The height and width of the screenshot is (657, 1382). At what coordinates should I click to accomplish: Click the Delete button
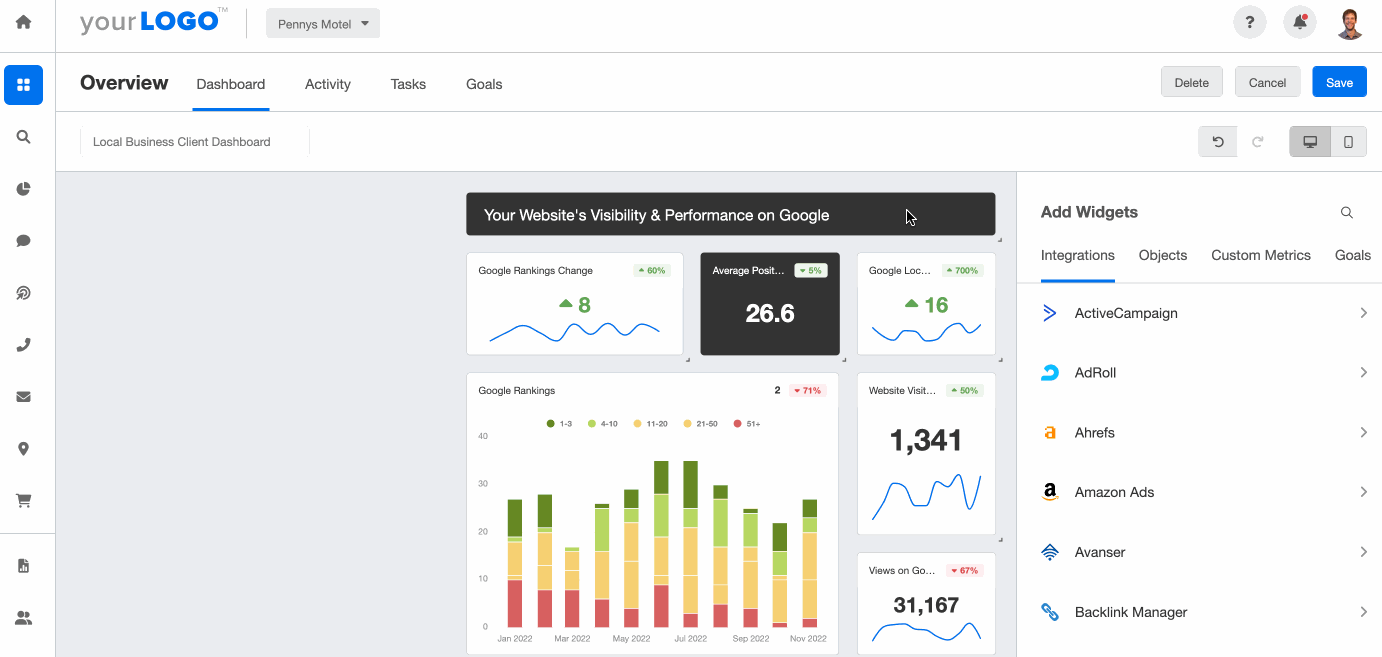[x=1191, y=82]
